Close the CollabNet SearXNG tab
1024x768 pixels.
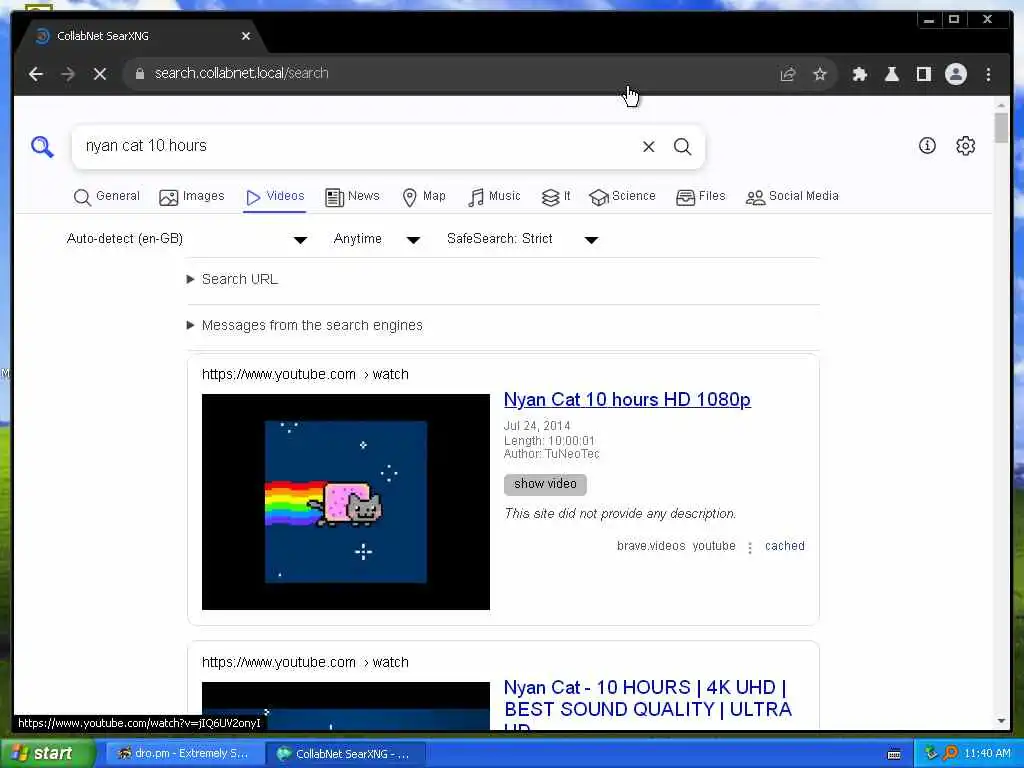click(x=246, y=36)
